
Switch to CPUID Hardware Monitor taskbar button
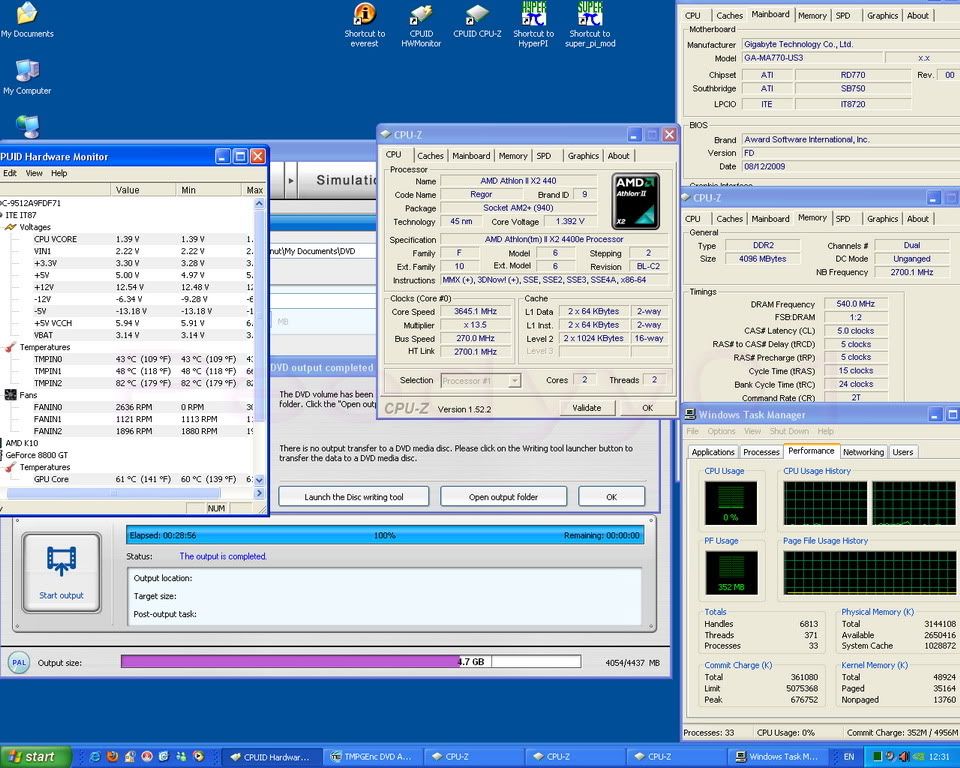click(x=271, y=757)
